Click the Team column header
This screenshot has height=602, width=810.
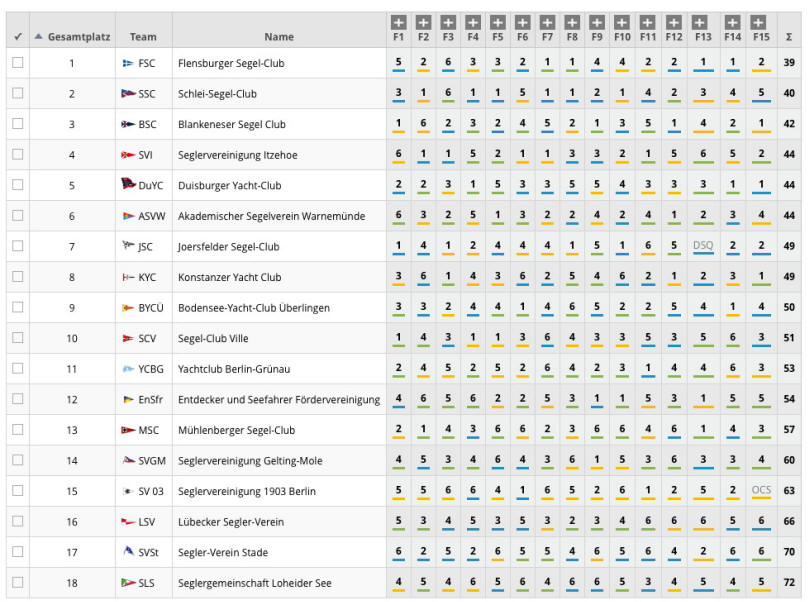(143, 37)
